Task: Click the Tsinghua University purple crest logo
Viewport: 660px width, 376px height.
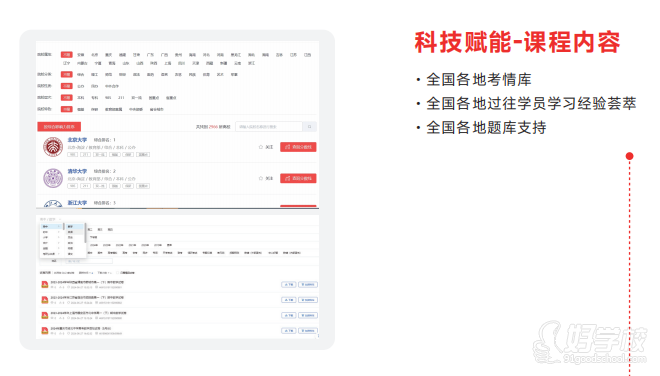Action: pos(53,178)
